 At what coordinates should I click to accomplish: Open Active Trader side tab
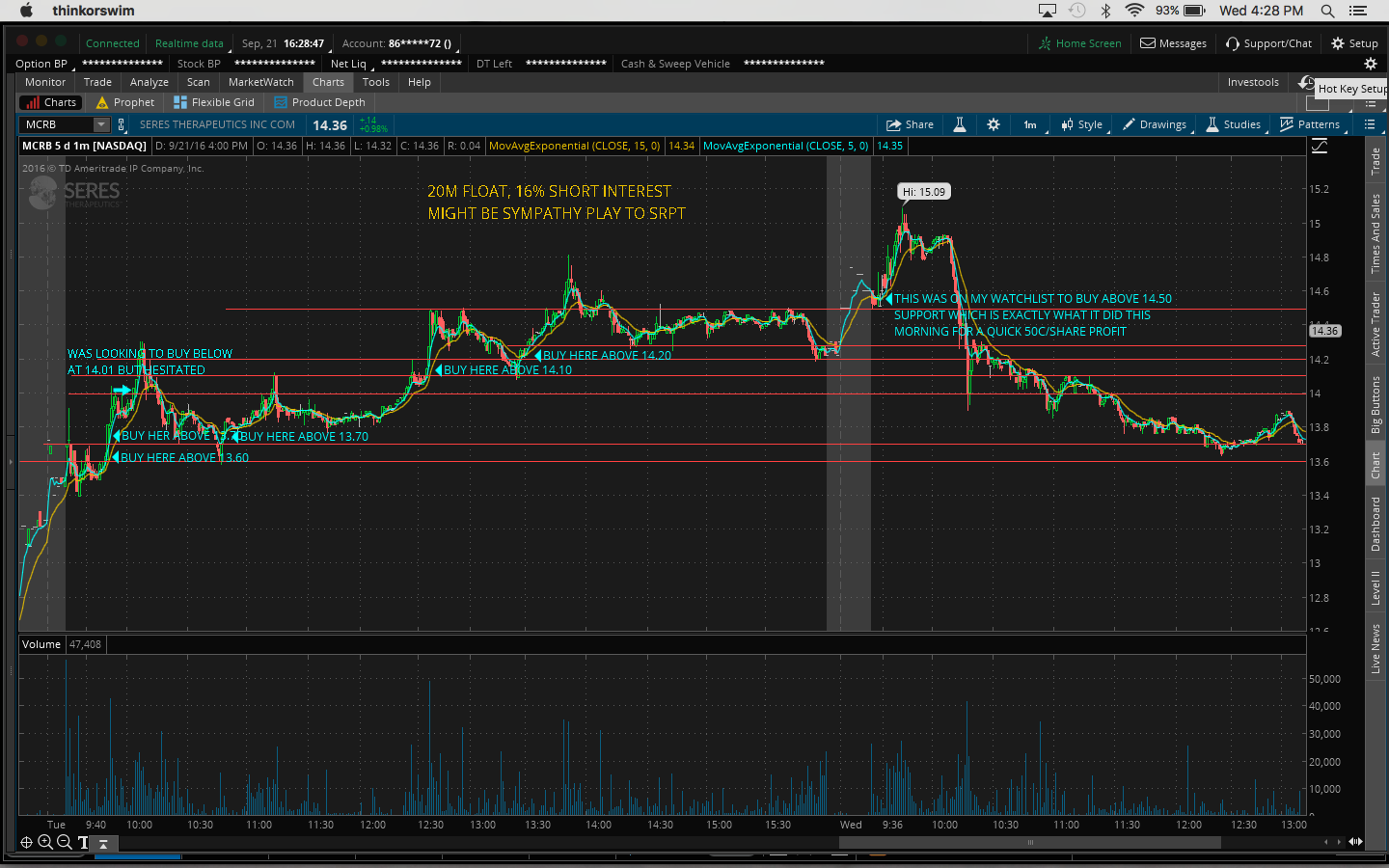[1375, 325]
